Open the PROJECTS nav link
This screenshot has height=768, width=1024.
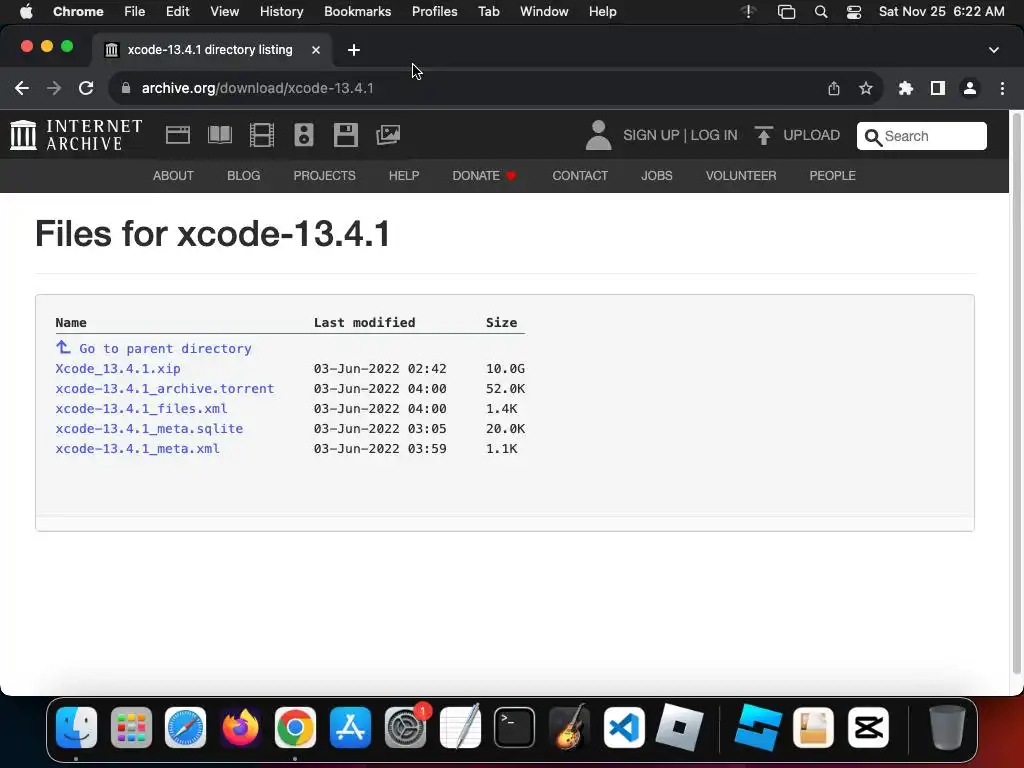[325, 176]
